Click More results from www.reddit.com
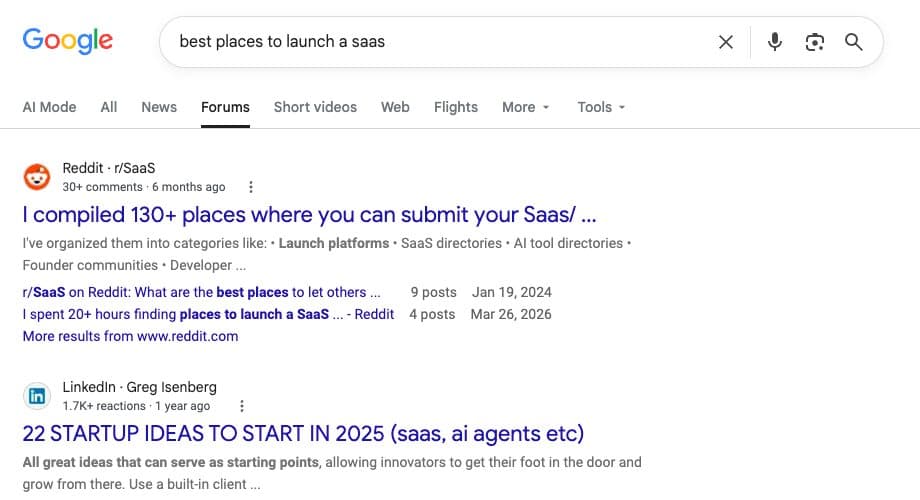 [130, 336]
